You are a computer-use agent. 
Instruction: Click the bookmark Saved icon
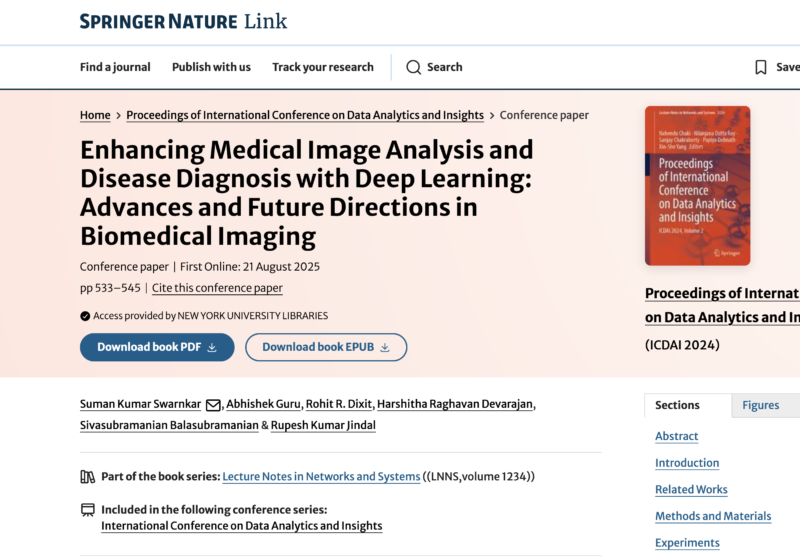(x=761, y=67)
